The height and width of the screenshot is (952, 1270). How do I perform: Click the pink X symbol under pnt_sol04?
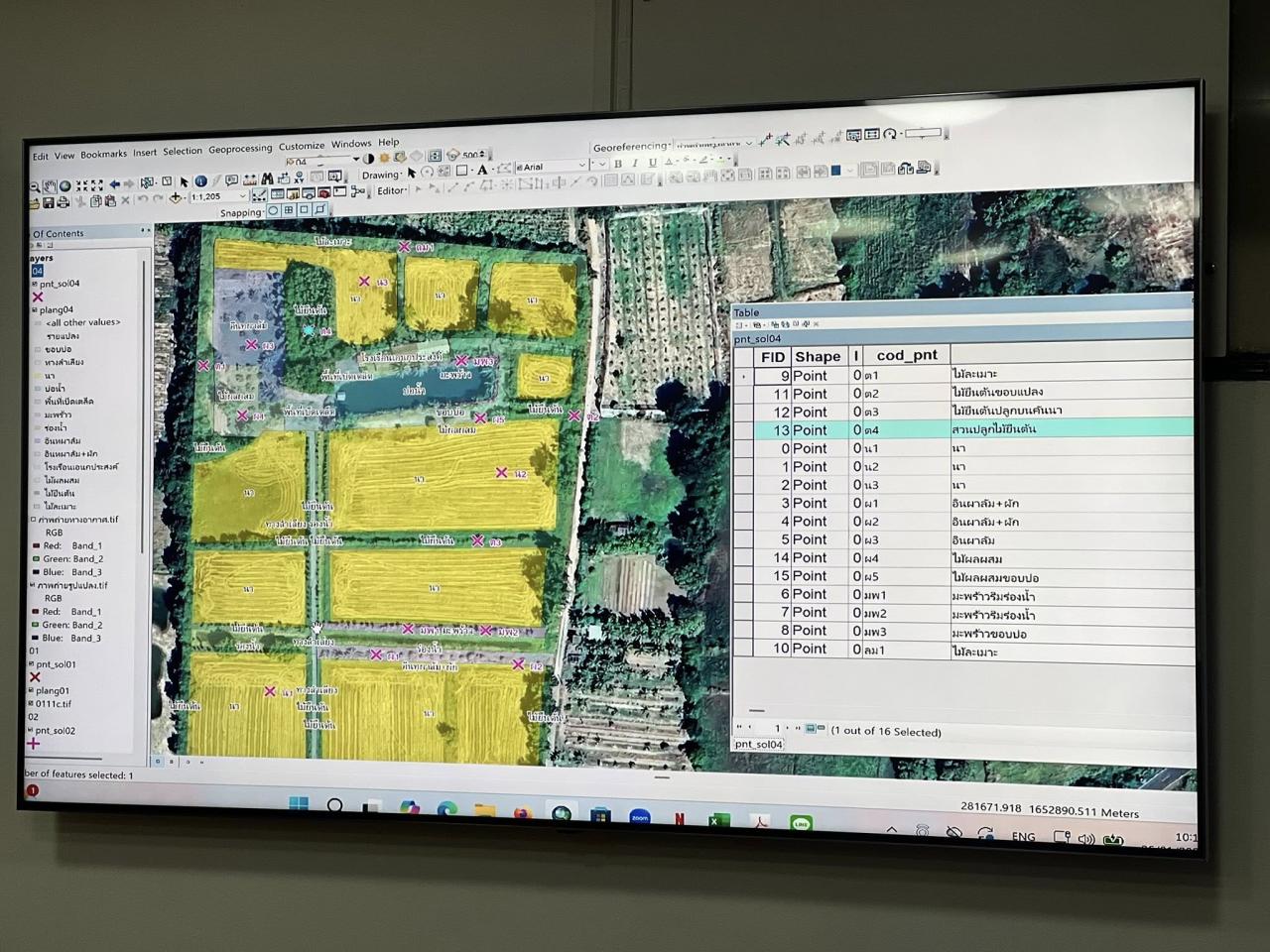[38, 297]
